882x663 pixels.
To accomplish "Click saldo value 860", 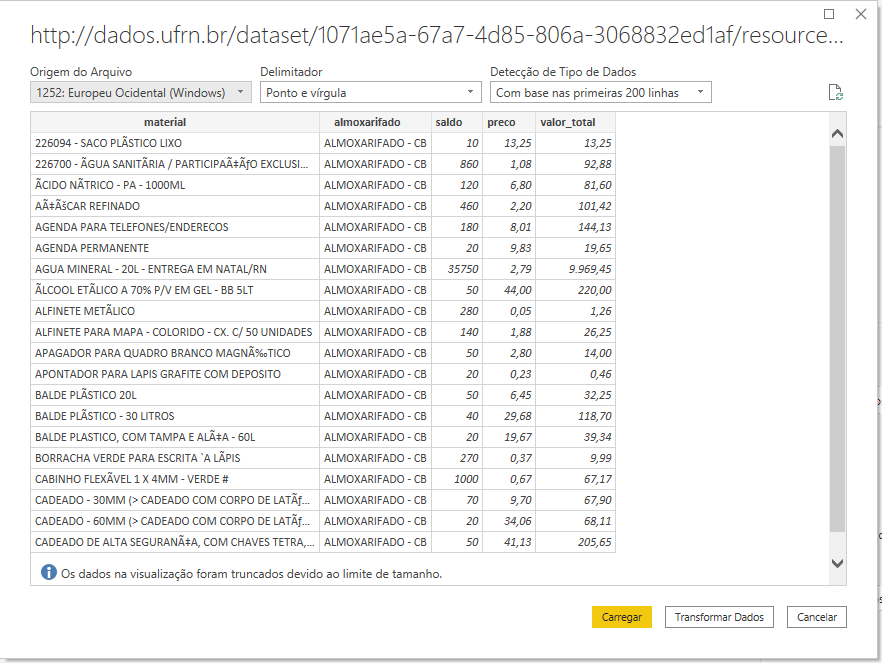I will pyautogui.click(x=457, y=164).
